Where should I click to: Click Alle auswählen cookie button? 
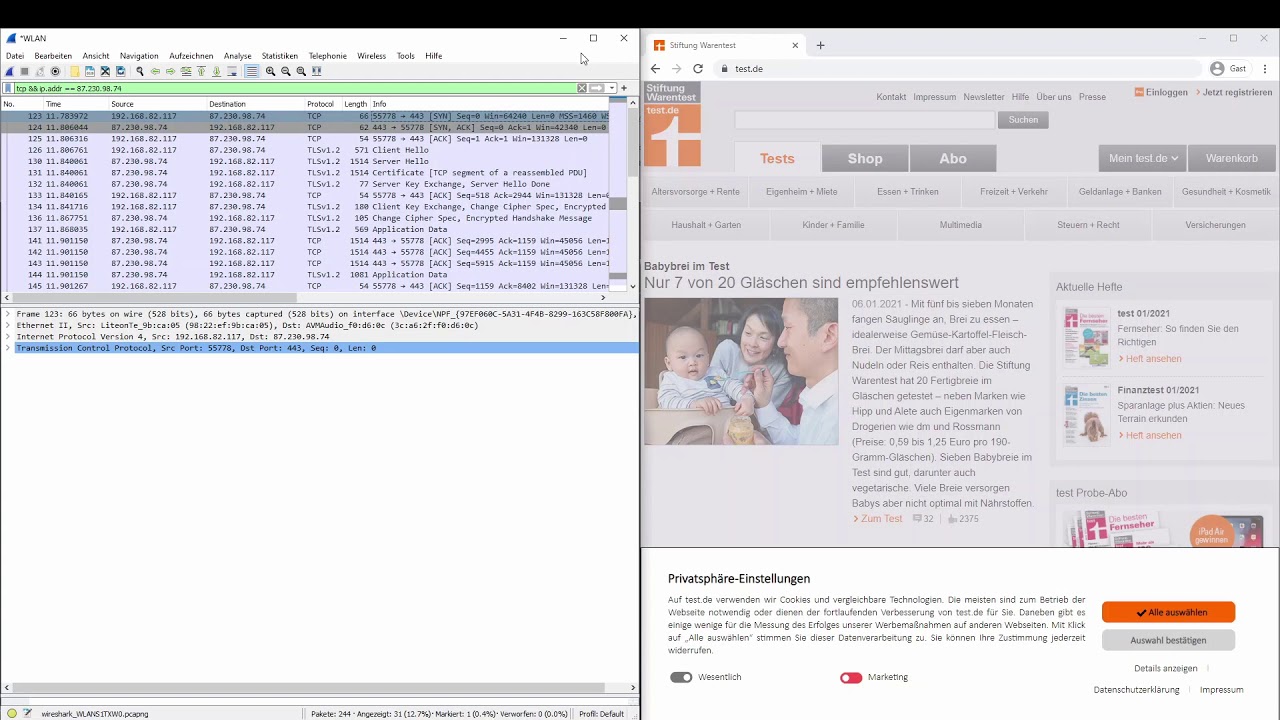1168,612
